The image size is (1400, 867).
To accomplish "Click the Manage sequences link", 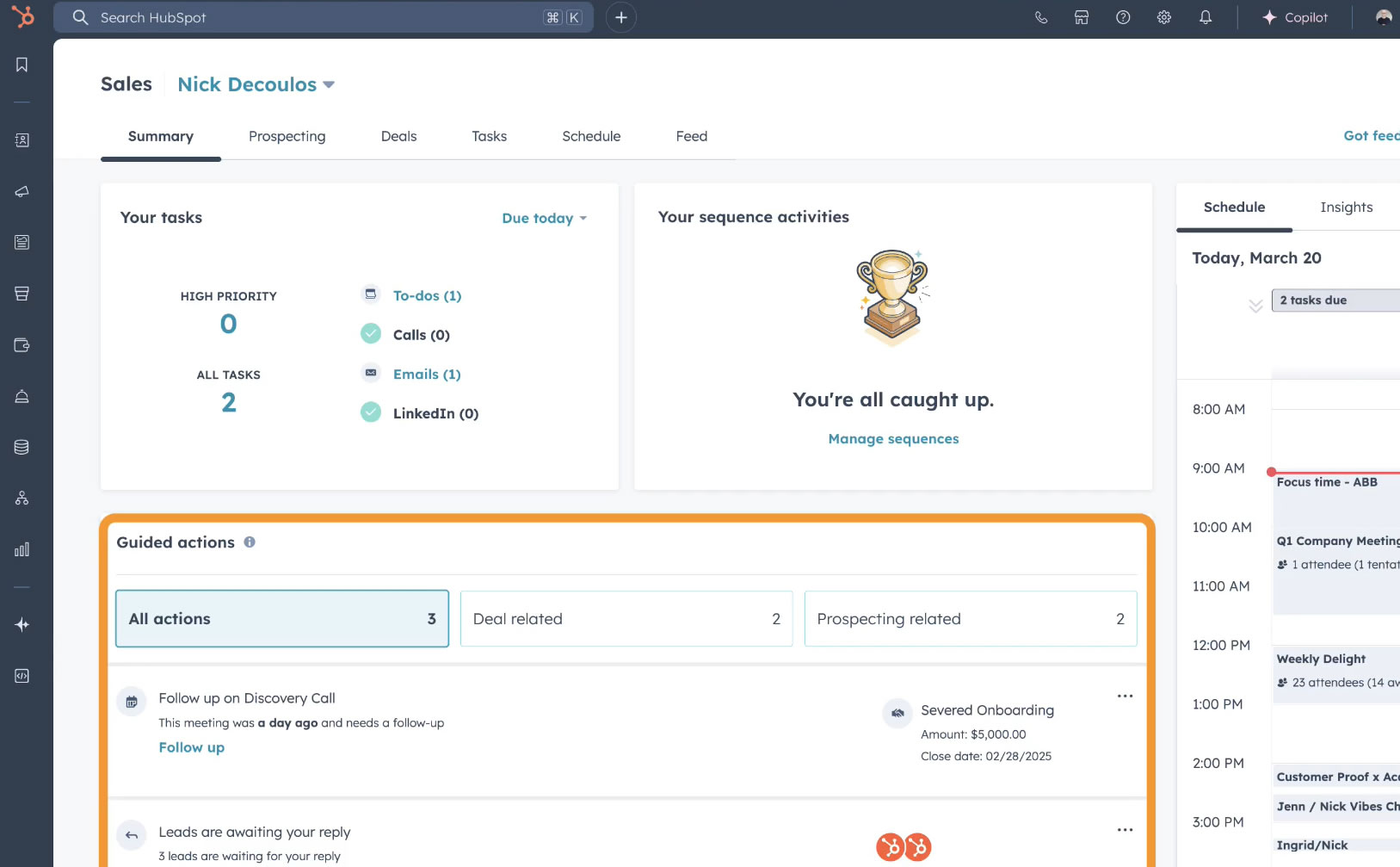I will (893, 438).
